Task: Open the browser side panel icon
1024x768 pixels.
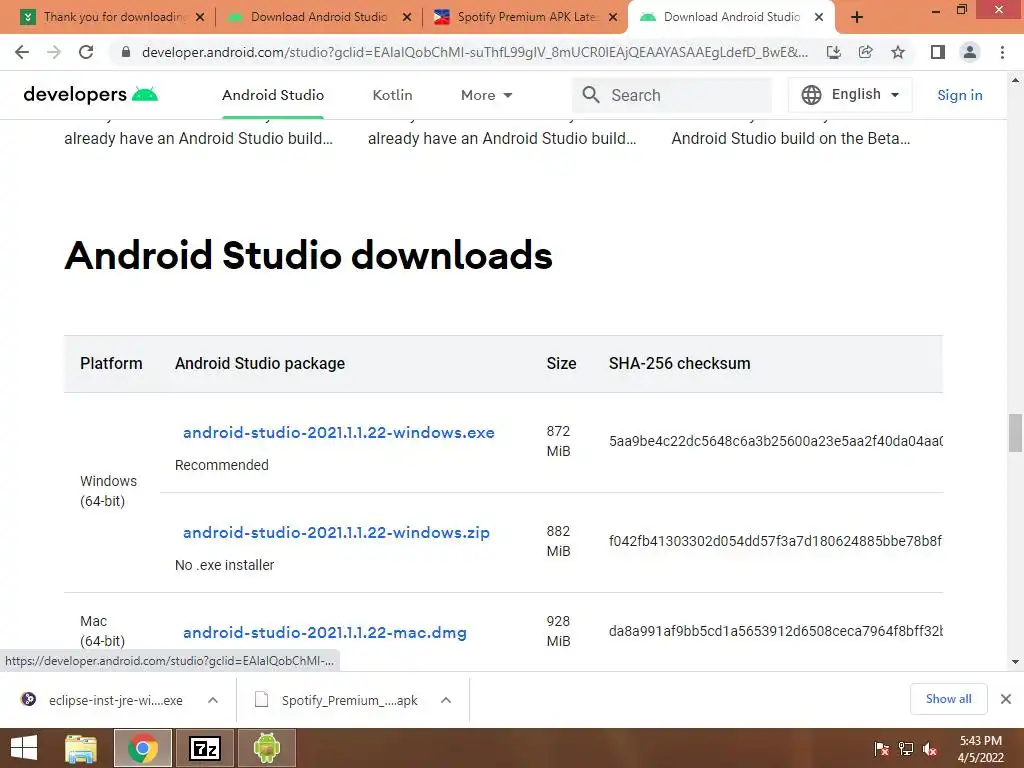Action: coord(938,52)
